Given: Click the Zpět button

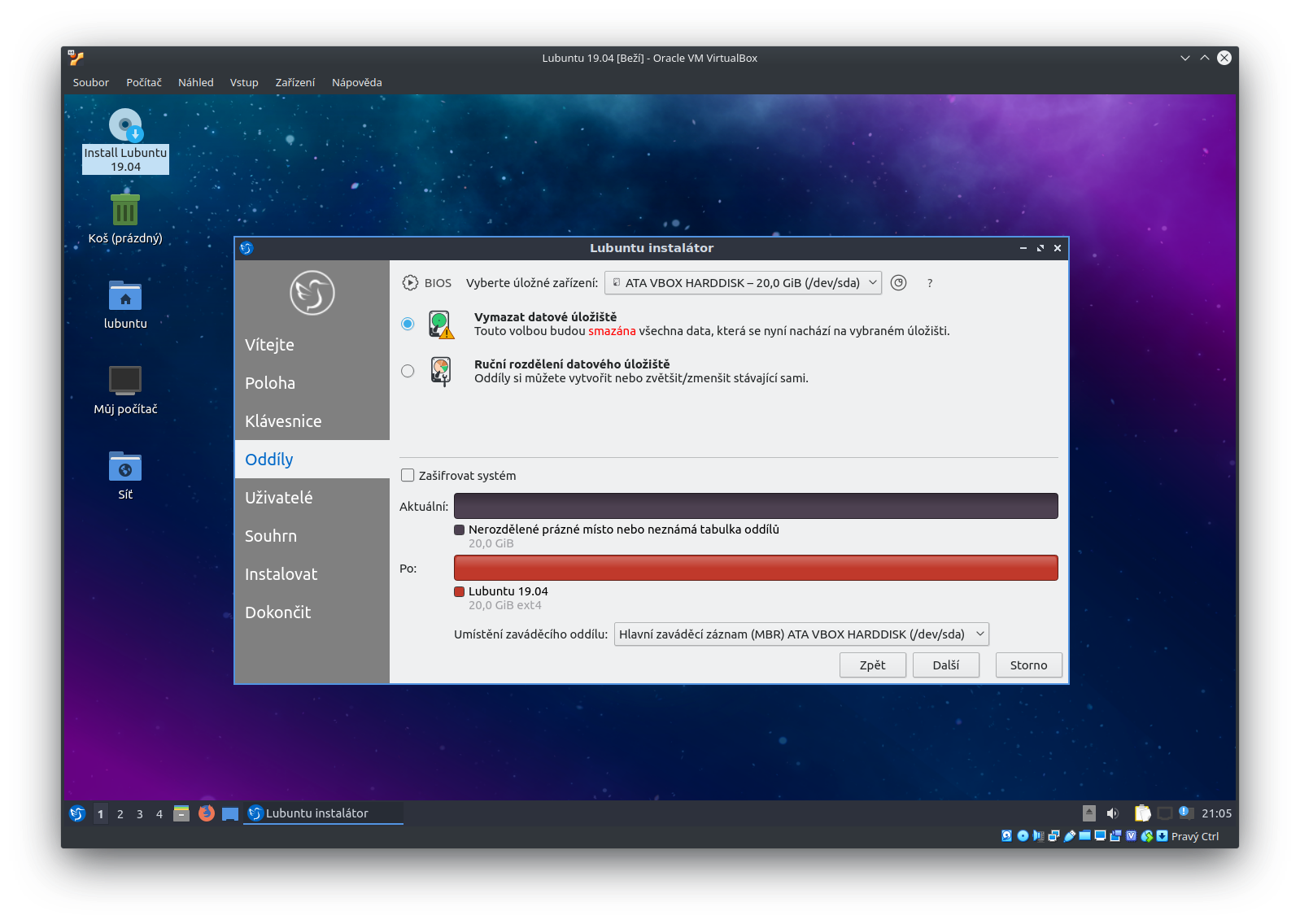Looking at the screenshot, I should 873,665.
